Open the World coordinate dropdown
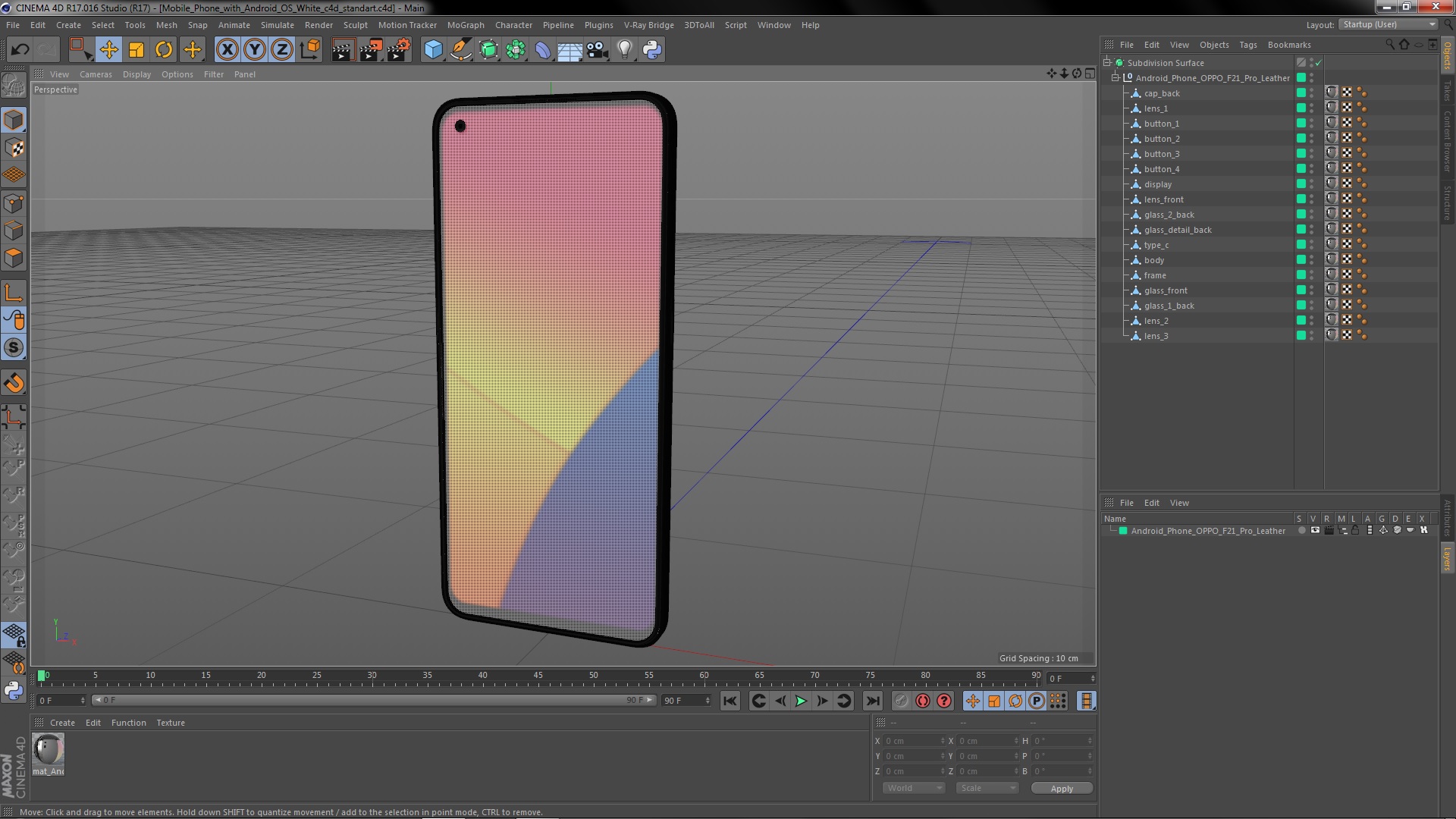 pyautogui.click(x=914, y=788)
